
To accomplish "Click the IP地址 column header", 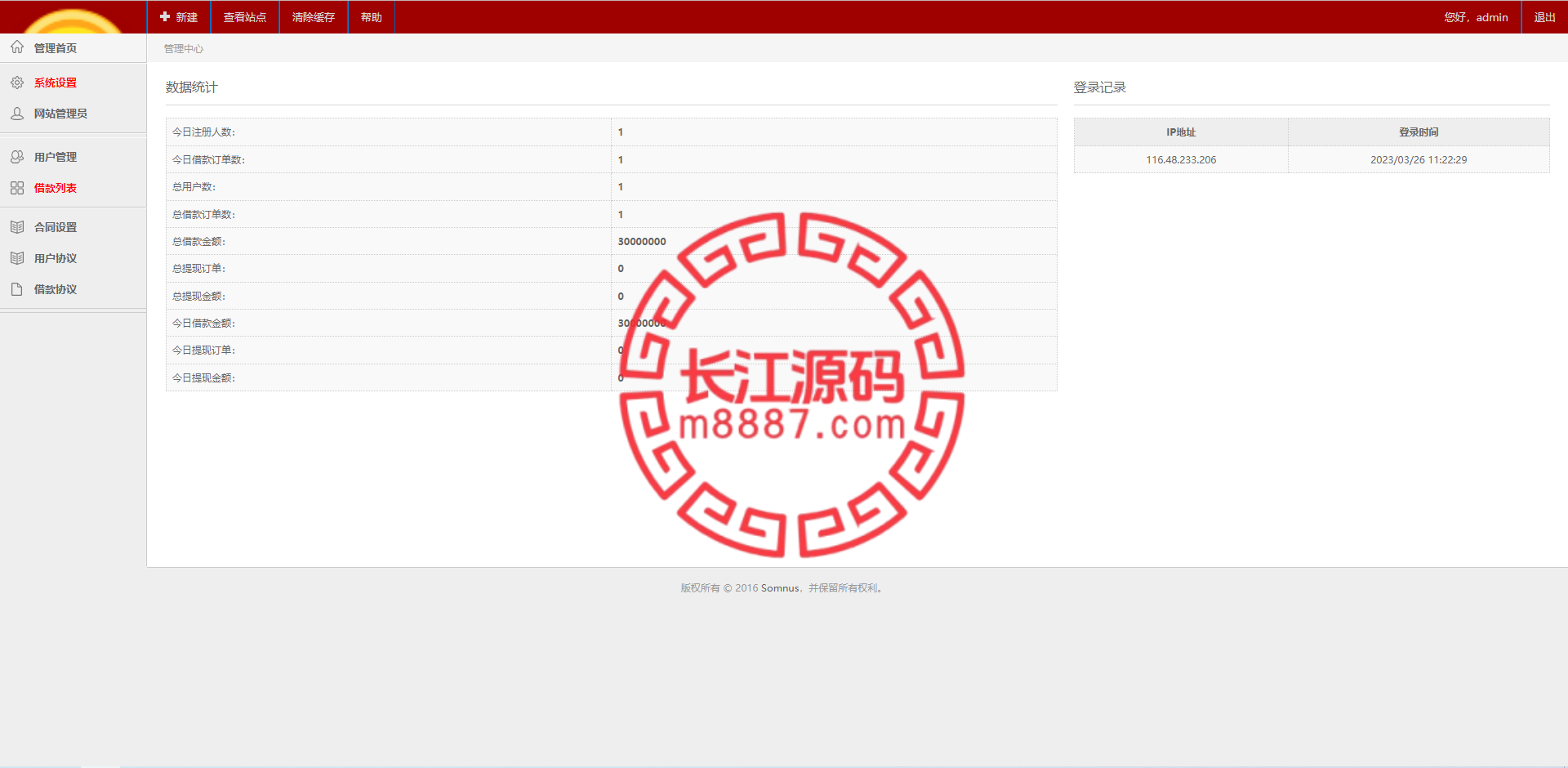I will tap(1181, 132).
